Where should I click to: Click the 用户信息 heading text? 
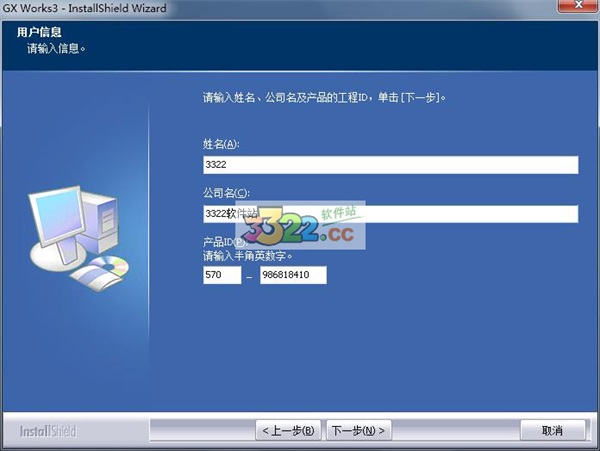coord(39,32)
